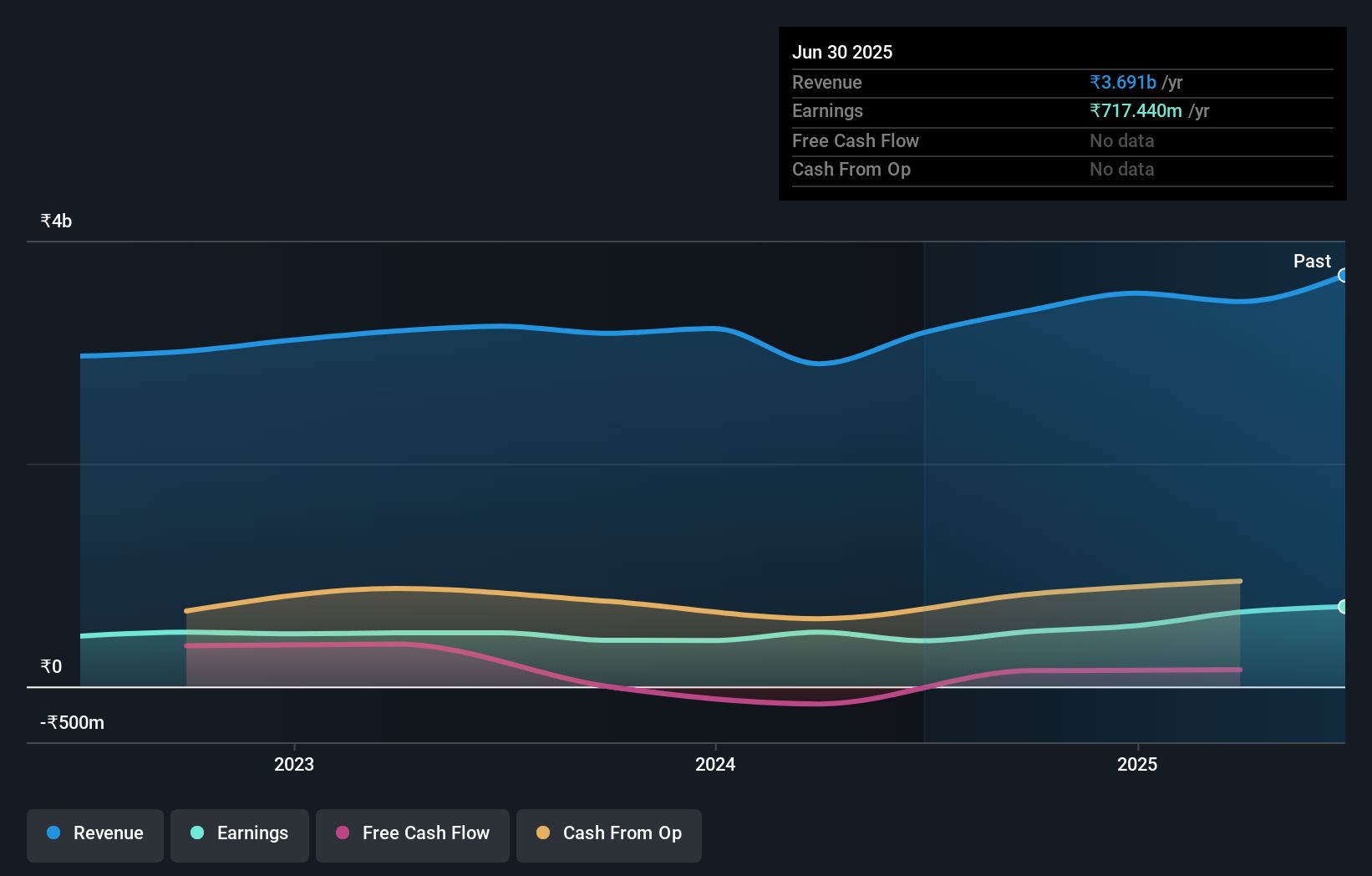Click the Earnings end-point marker on the chart

[x=1343, y=607]
